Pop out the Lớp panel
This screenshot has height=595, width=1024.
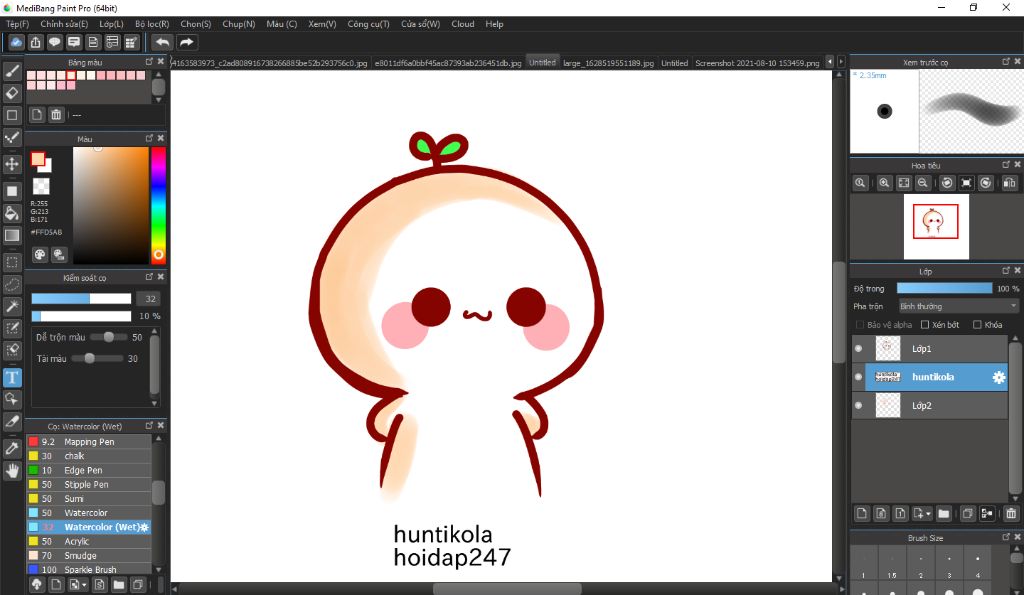click(1006, 270)
